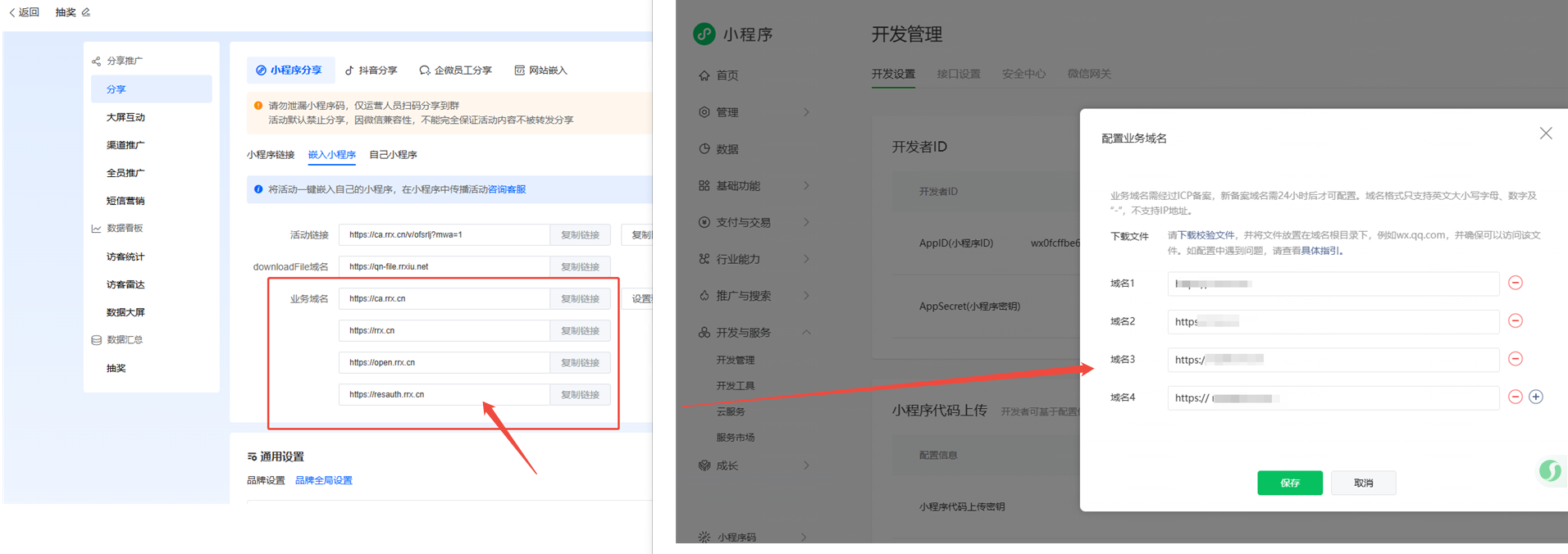Click into the 域名2 input field
The width and height of the screenshot is (1568, 554).
click(1333, 321)
